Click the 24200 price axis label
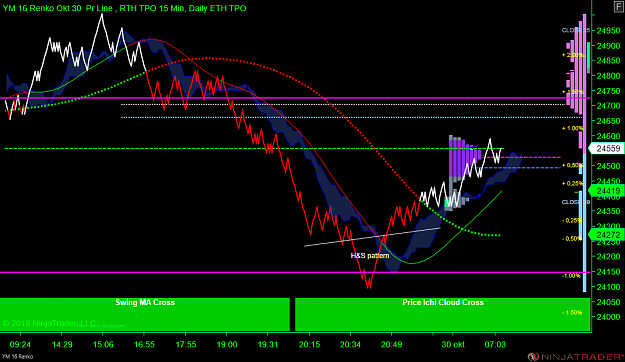Viewport: 625px width, 362px height. point(608,256)
